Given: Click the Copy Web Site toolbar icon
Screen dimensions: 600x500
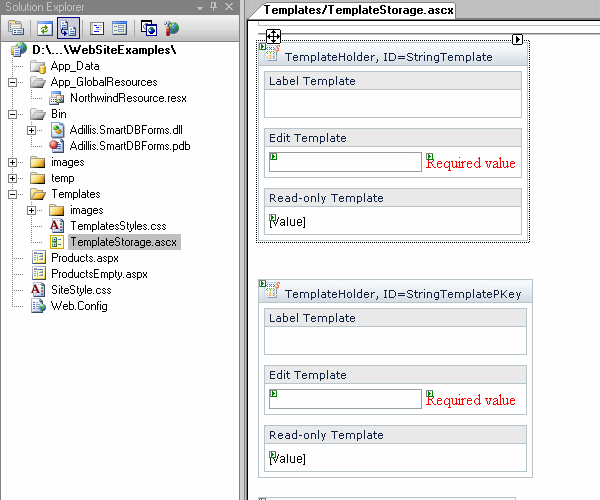Looking at the screenshot, I should point(149,28).
